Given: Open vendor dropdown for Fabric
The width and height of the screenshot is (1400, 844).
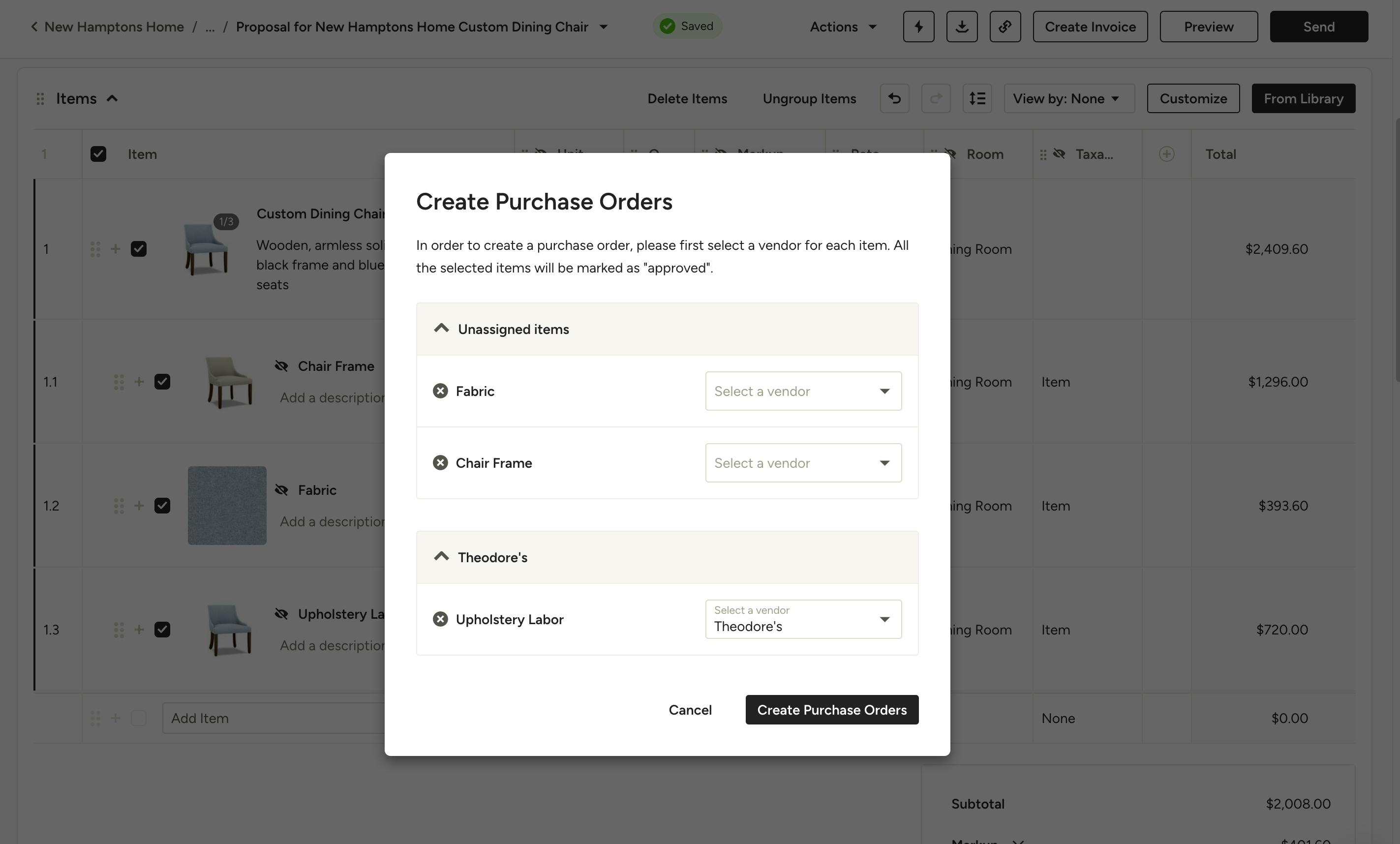Looking at the screenshot, I should pyautogui.click(x=803, y=391).
